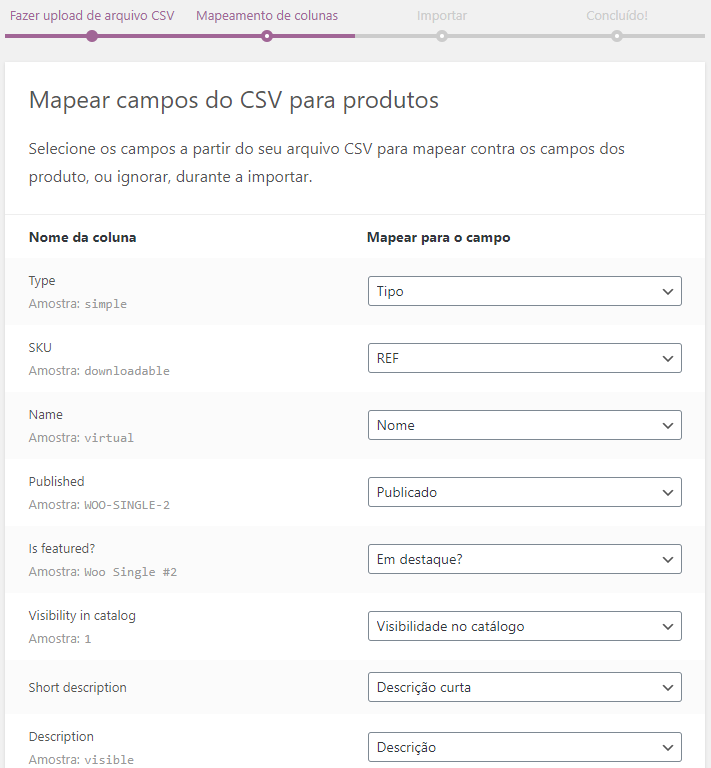
Task: Click the column mapping step circle marker
Action: [x=267, y=36]
